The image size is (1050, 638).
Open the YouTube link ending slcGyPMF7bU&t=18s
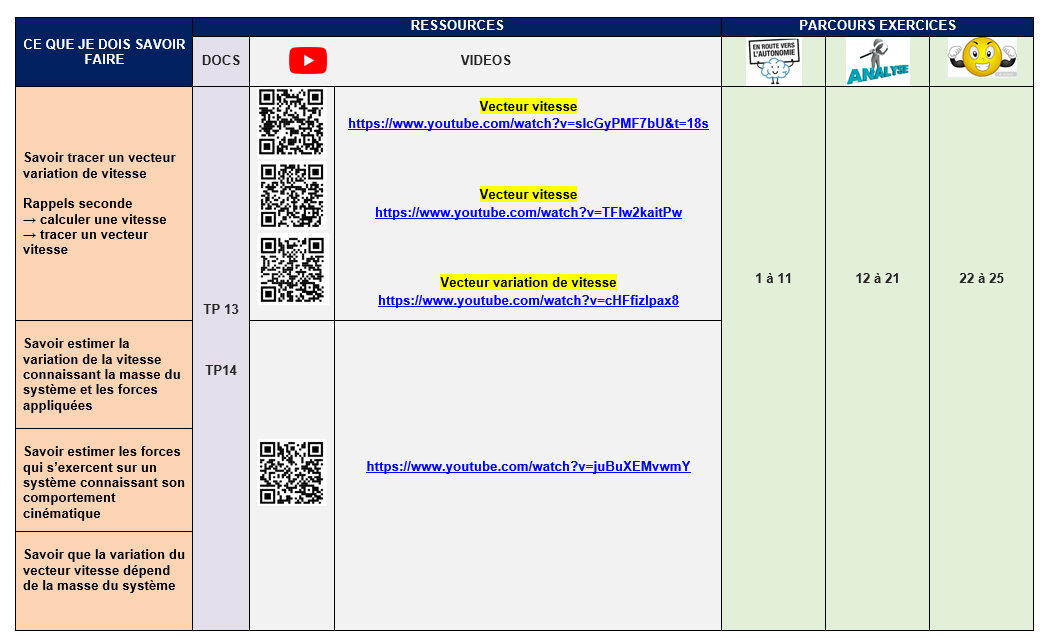click(x=528, y=124)
